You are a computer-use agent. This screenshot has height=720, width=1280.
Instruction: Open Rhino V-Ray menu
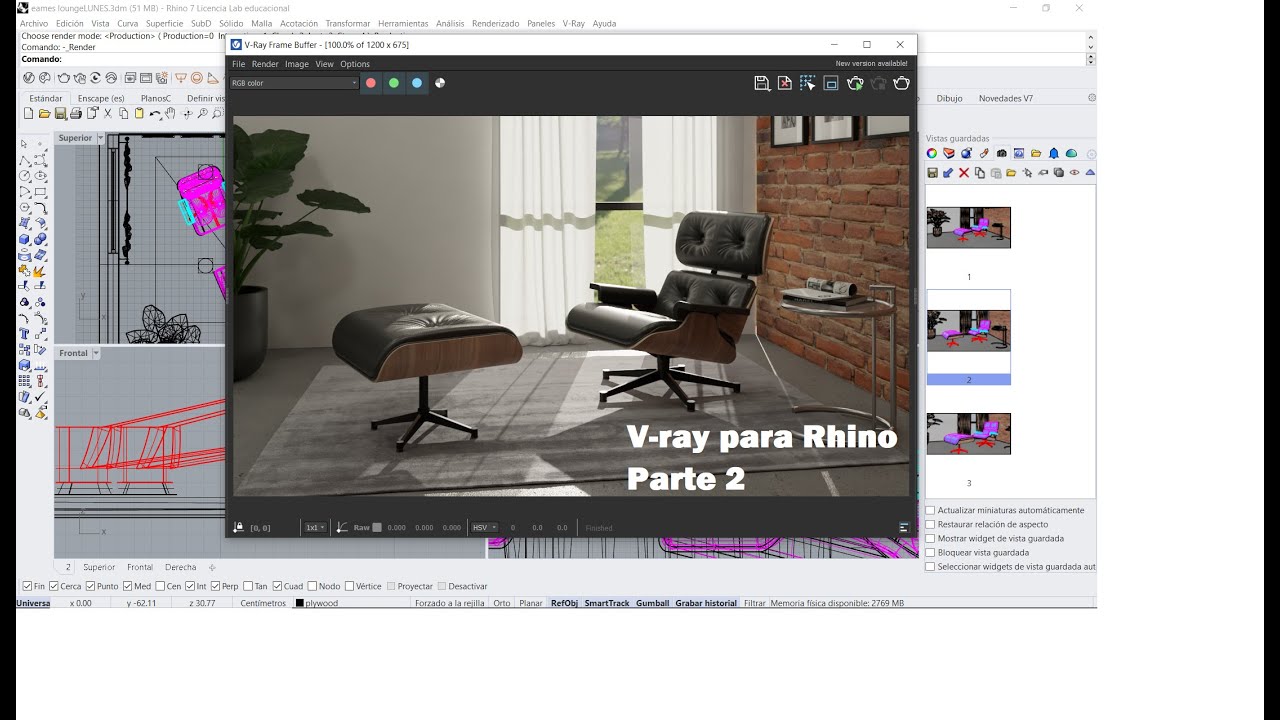point(574,23)
